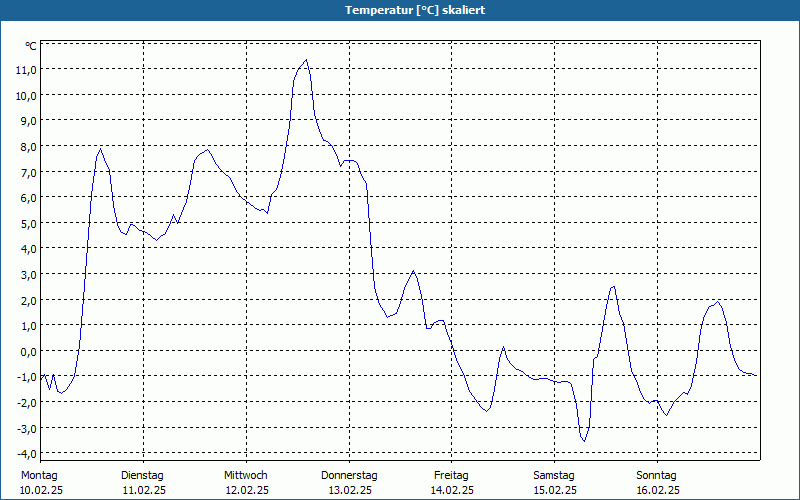The image size is (800, 500).
Task: Select the 11,0 axis value
Action: click(26, 70)
